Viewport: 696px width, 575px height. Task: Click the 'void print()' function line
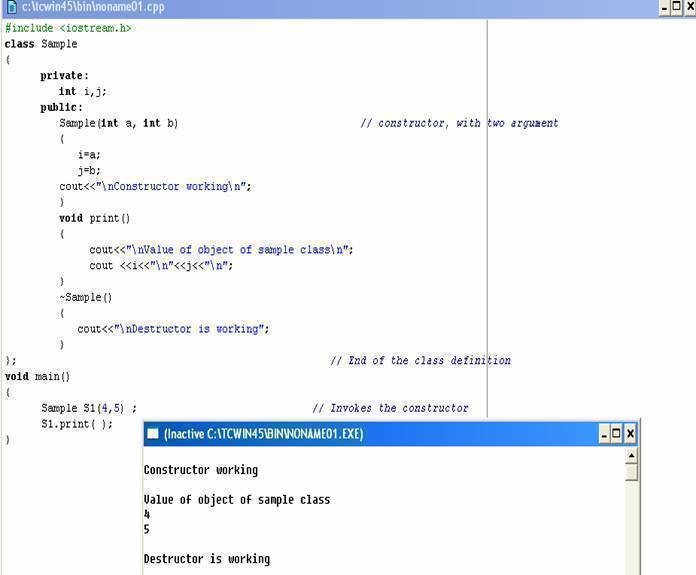click(x=95, y=218)
